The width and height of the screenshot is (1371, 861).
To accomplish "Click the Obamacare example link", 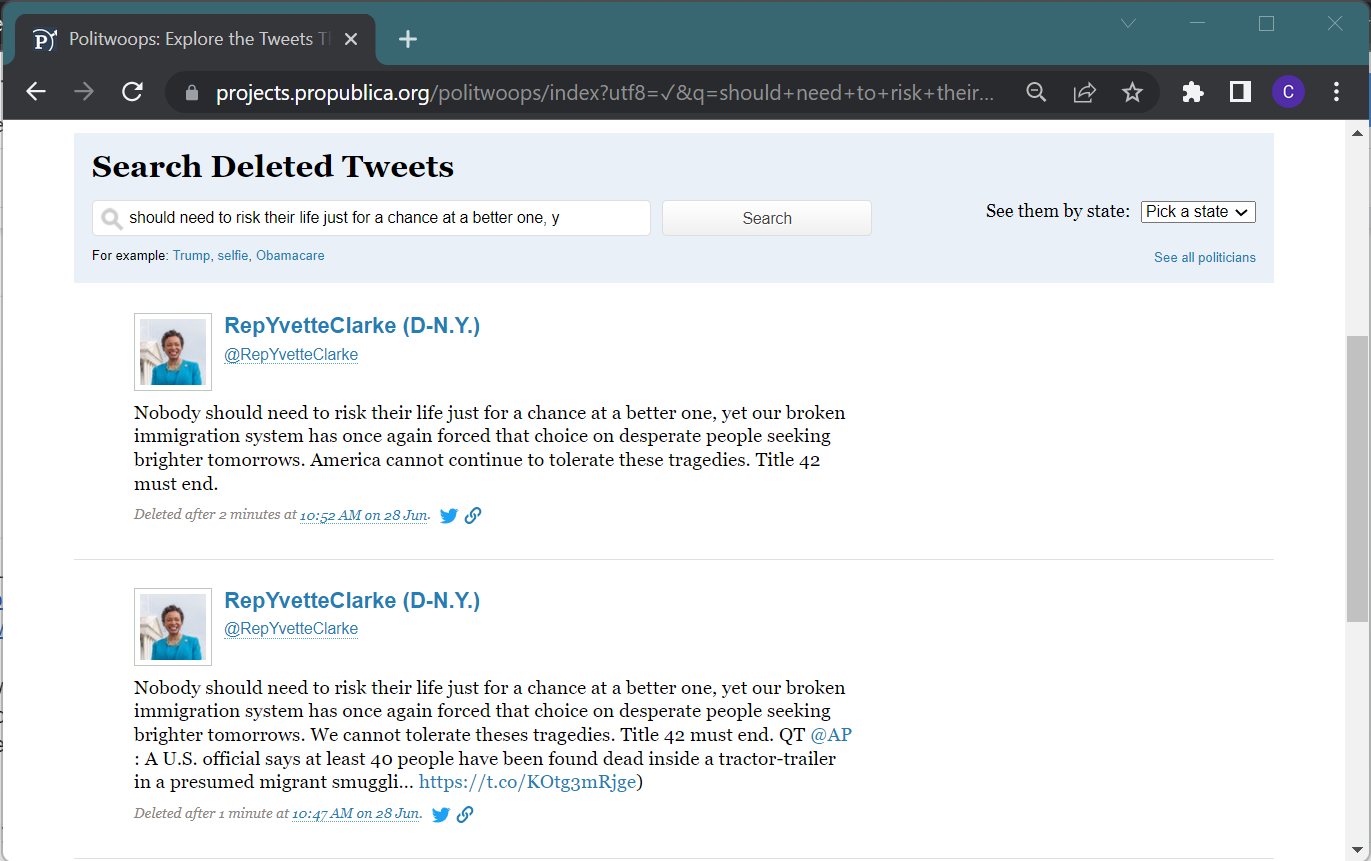I will [290, 256].
